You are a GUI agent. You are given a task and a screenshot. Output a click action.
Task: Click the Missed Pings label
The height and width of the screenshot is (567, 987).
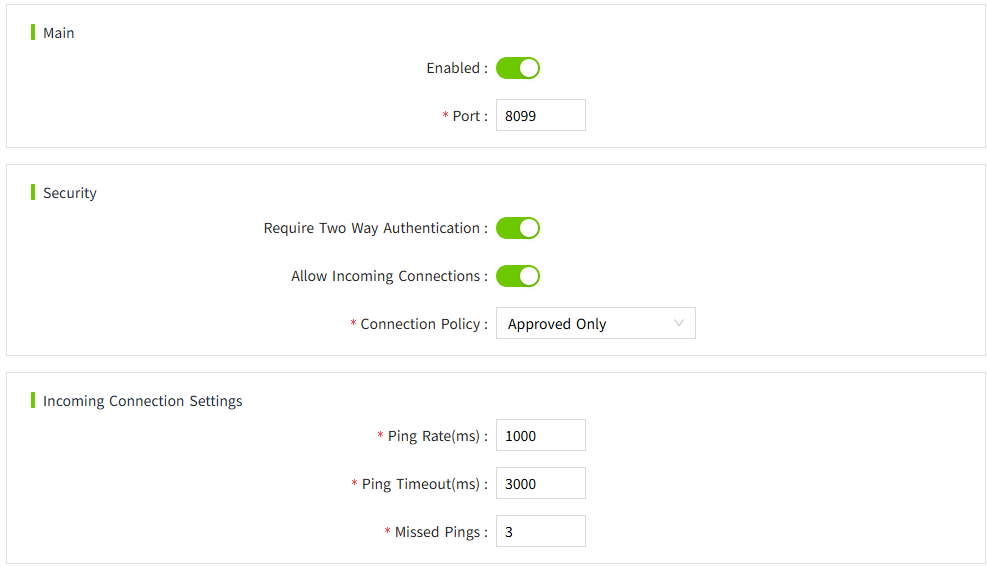tap(438, 532)
